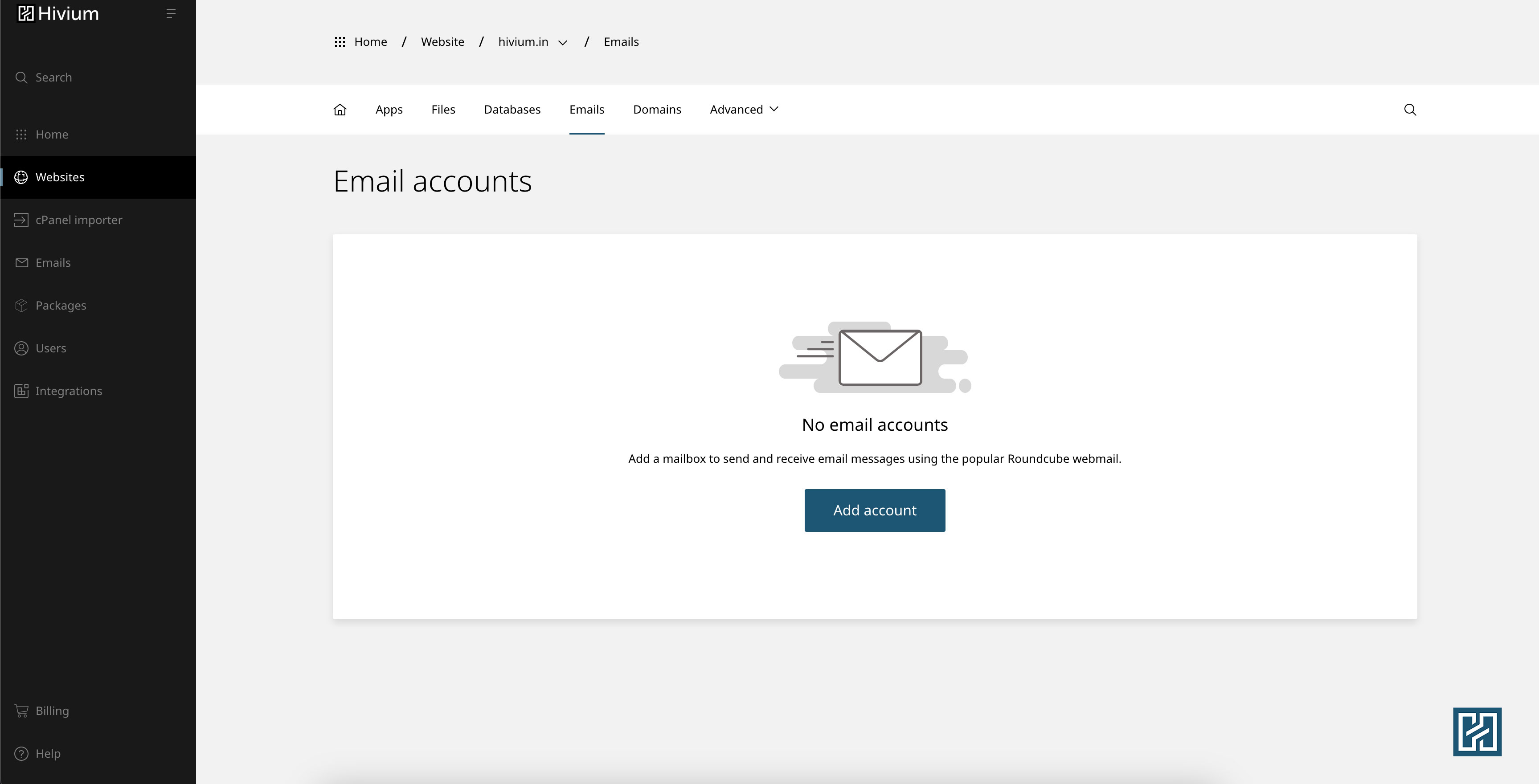The image size is (1539, 784).
Task: Click the search magnifier icon at top right
Action: pyautogui.click(x=1409, y=109)
